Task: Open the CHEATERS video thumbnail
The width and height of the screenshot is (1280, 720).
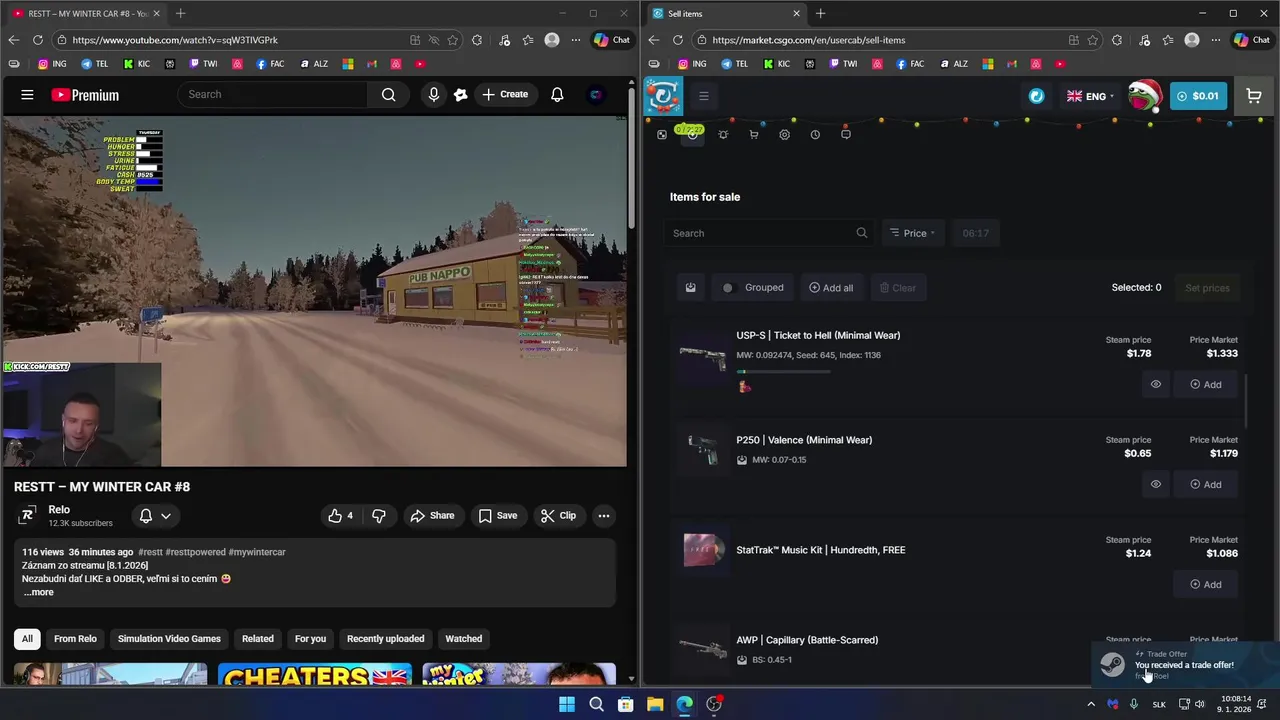Action: pos(314,675)
